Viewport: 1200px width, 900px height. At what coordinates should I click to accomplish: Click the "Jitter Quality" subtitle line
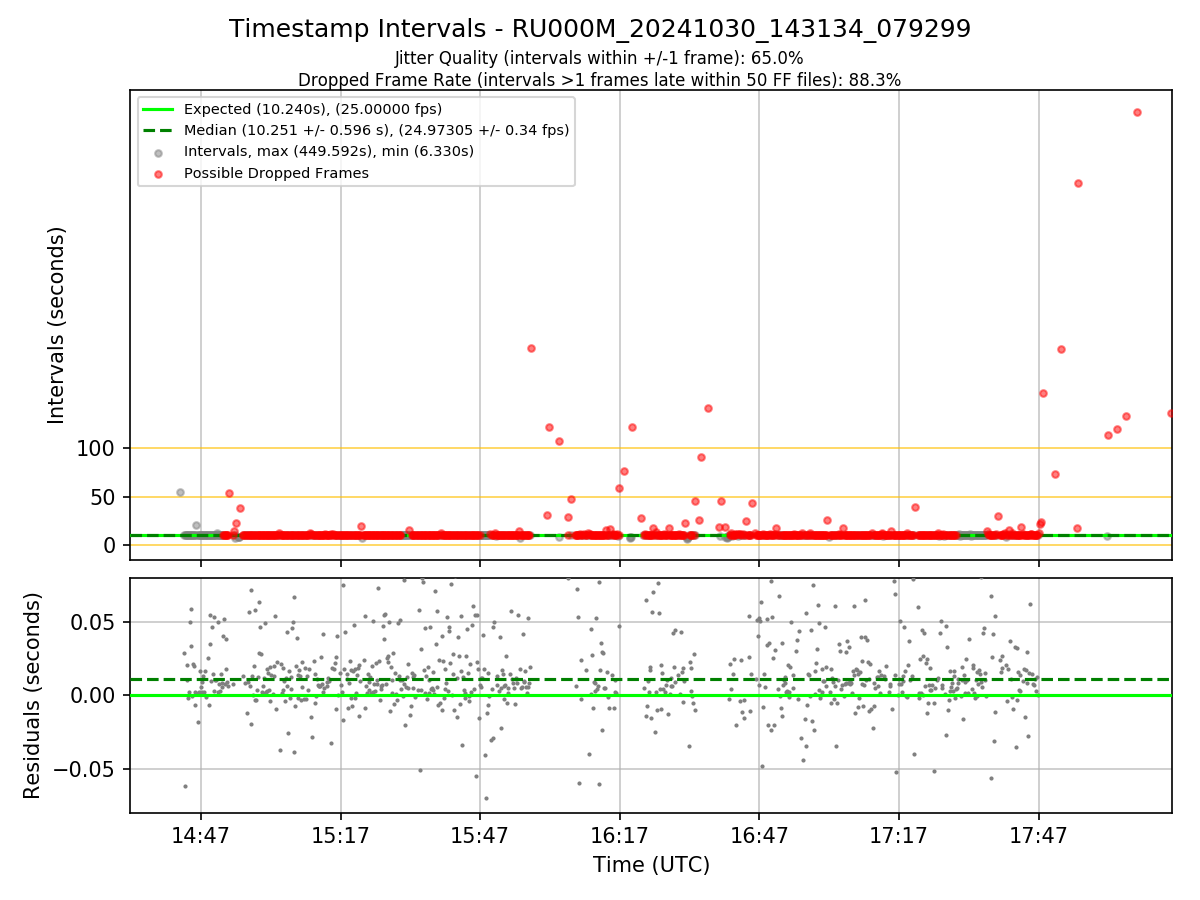(599, 59)
